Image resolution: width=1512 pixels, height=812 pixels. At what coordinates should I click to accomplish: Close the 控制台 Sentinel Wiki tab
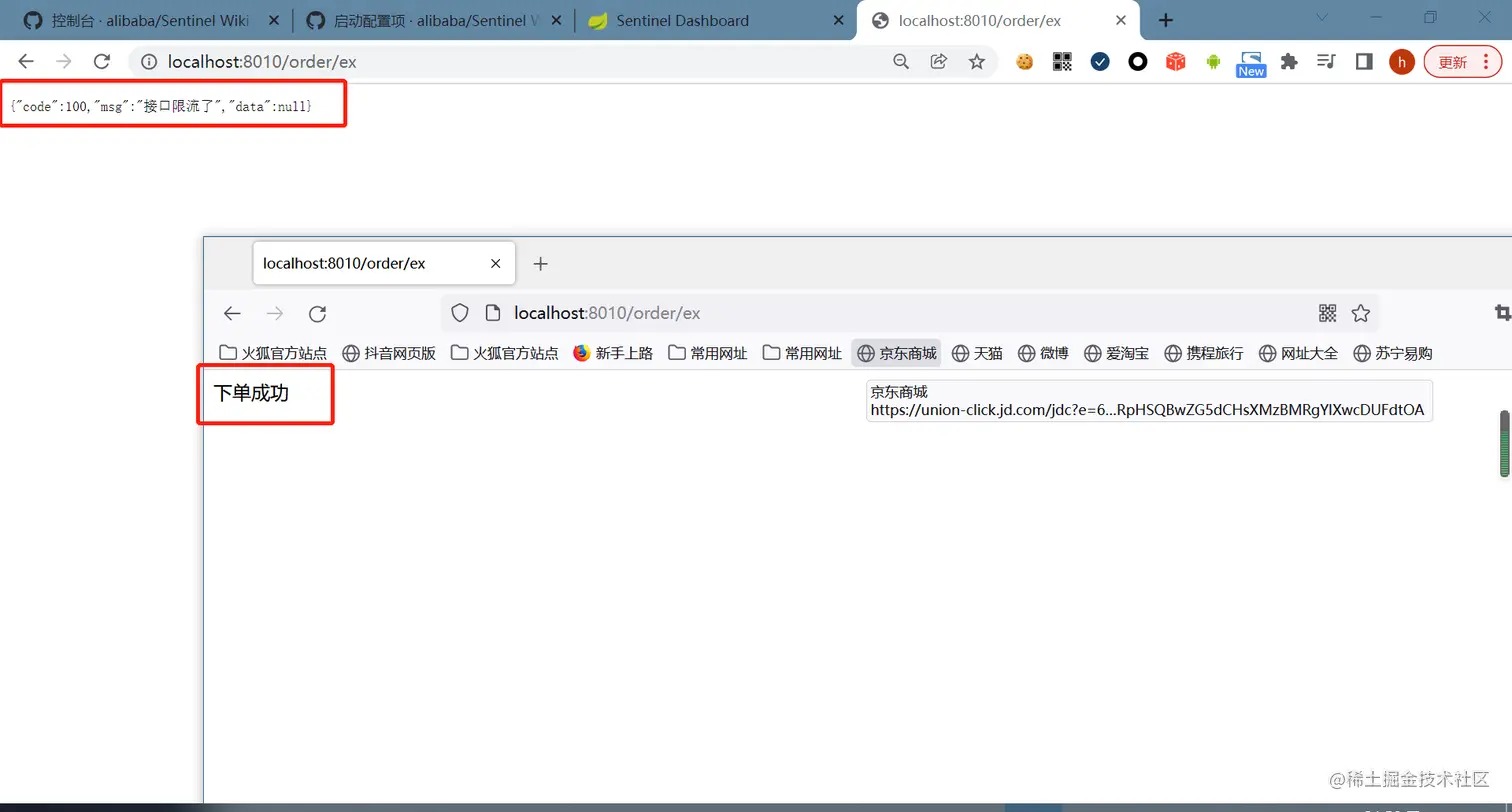pyautogui.click(x=274, y=20)
